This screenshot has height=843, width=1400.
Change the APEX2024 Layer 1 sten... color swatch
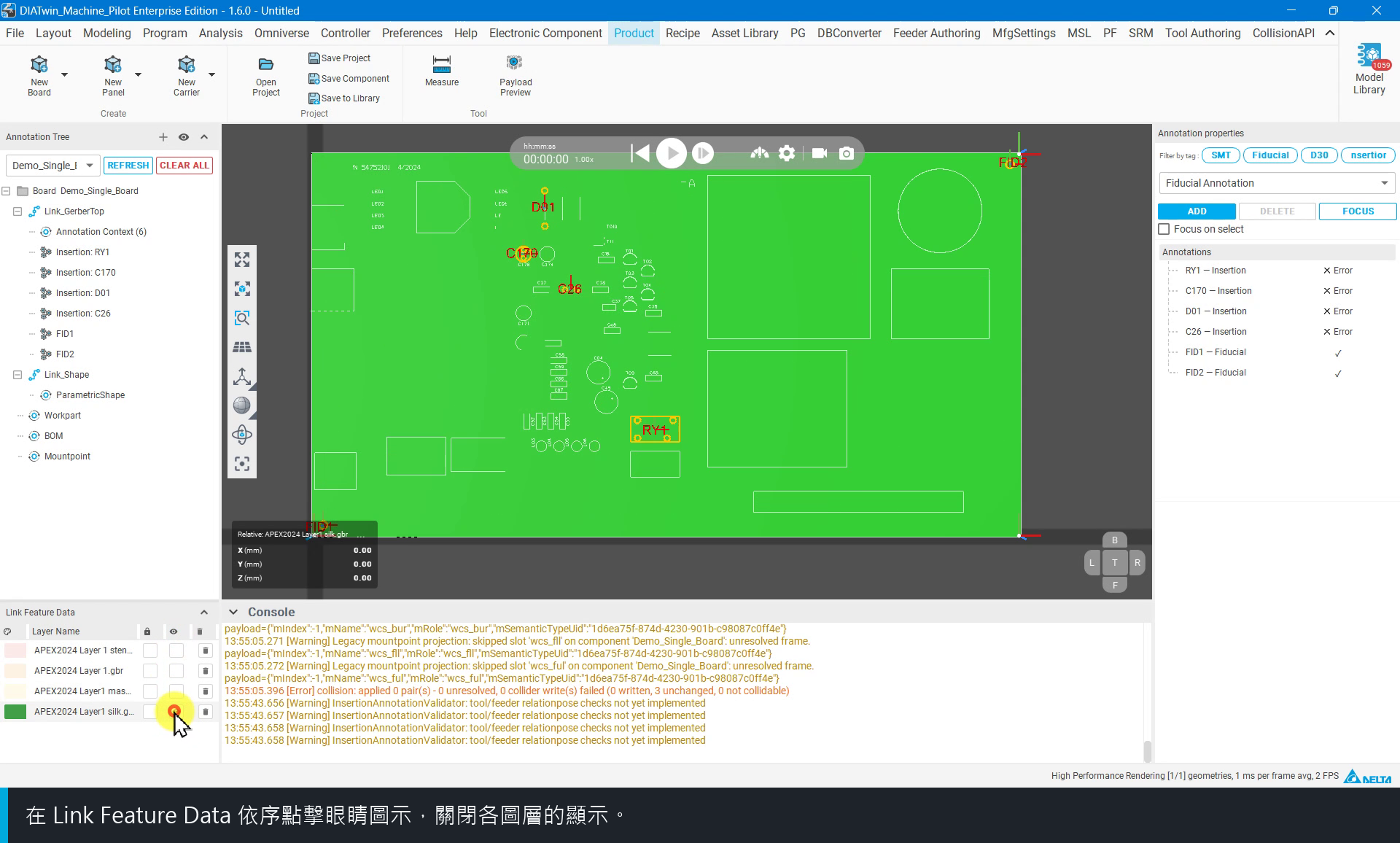(15, 650)
